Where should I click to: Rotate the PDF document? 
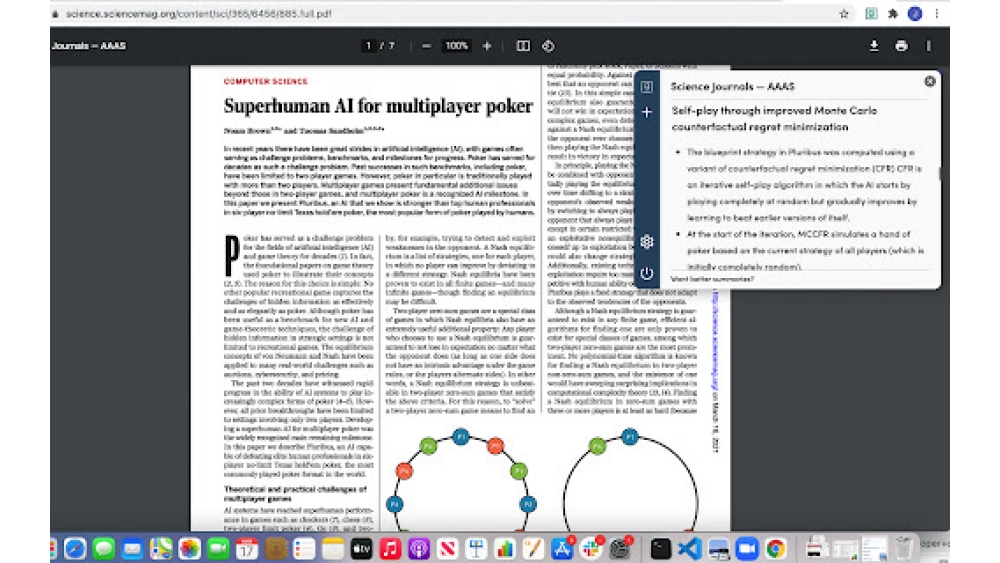(x=548, y=46)
